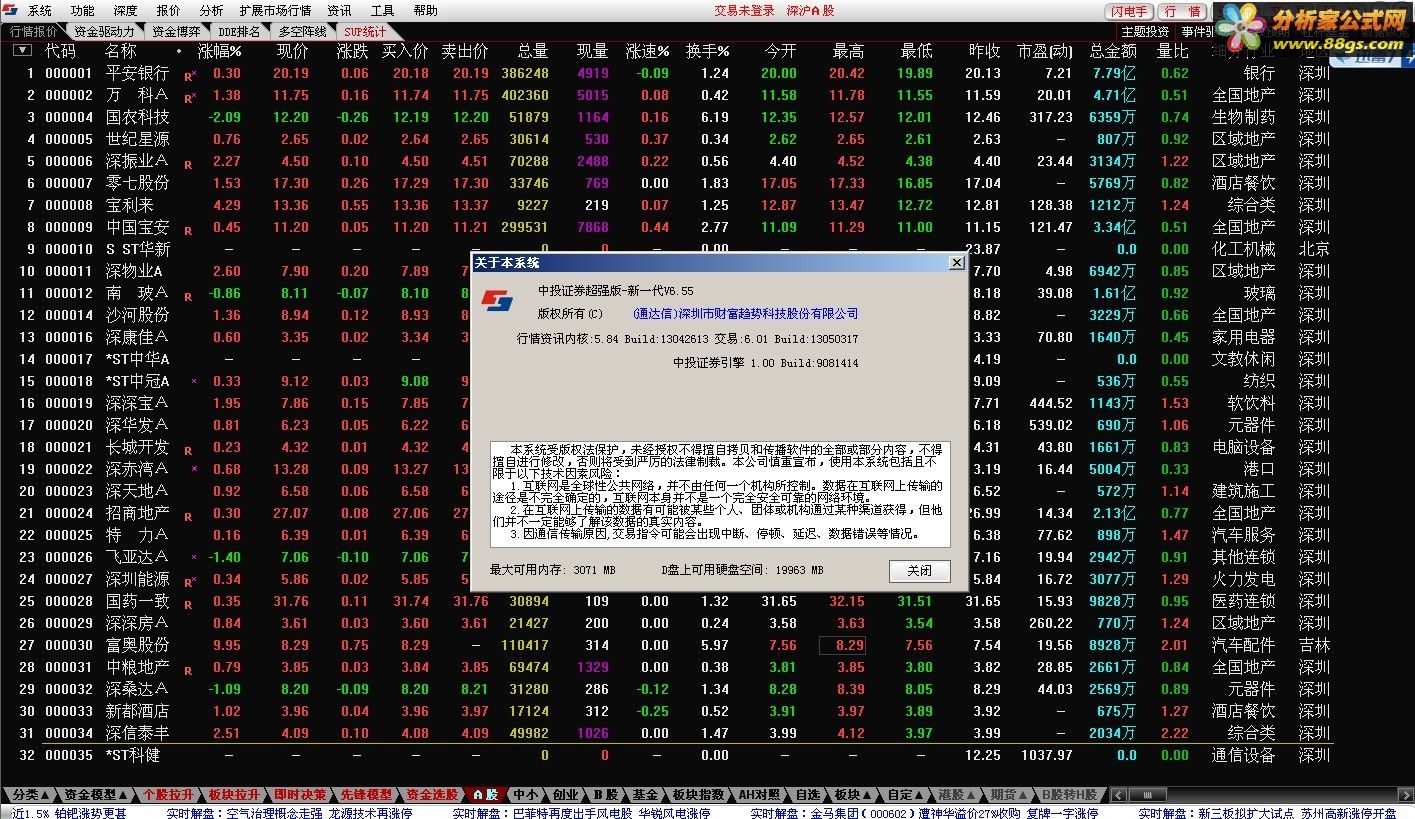This screenshot has width=1415, height=819.
Task: Sort by the 涨幅% column header
Action: 221,50
